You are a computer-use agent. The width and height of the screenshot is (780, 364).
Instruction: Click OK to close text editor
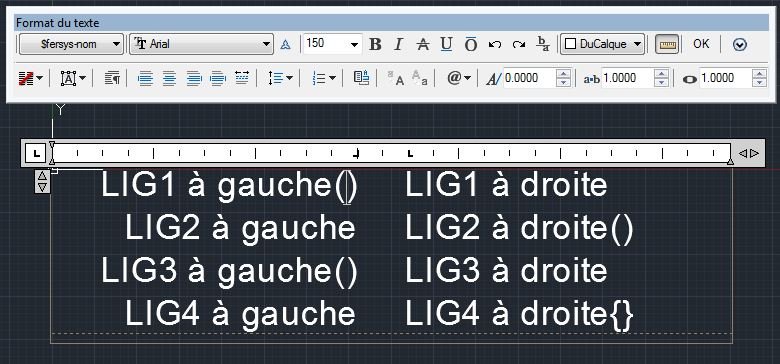pos(701,44)
